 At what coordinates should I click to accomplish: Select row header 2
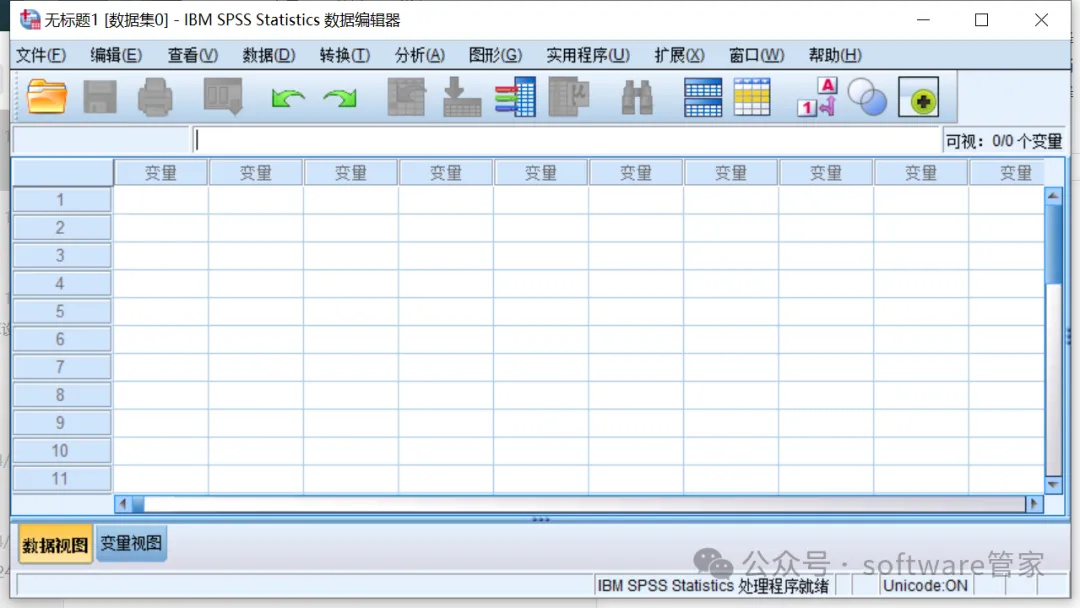(x=62, y=228)
